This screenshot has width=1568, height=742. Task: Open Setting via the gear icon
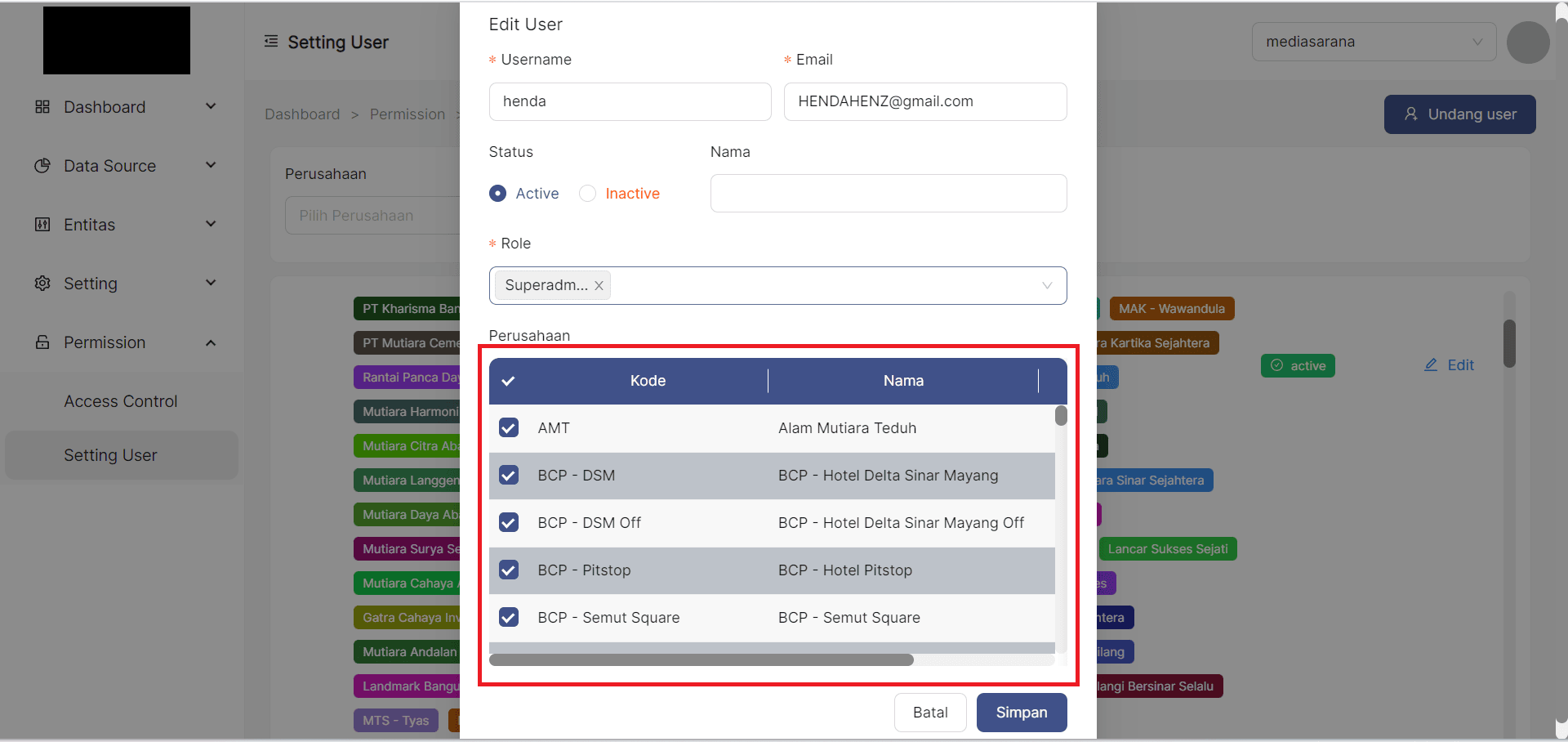coord(42,283)
